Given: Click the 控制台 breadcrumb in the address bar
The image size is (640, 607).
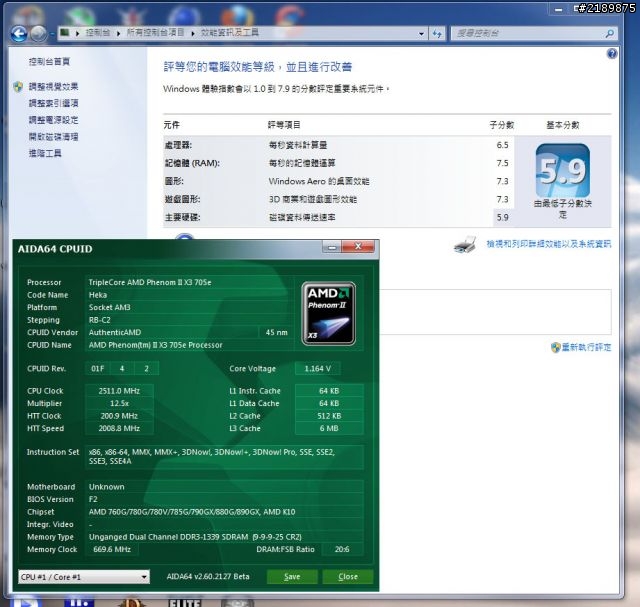Looking at the screenshot, I should tap(98, 33).
